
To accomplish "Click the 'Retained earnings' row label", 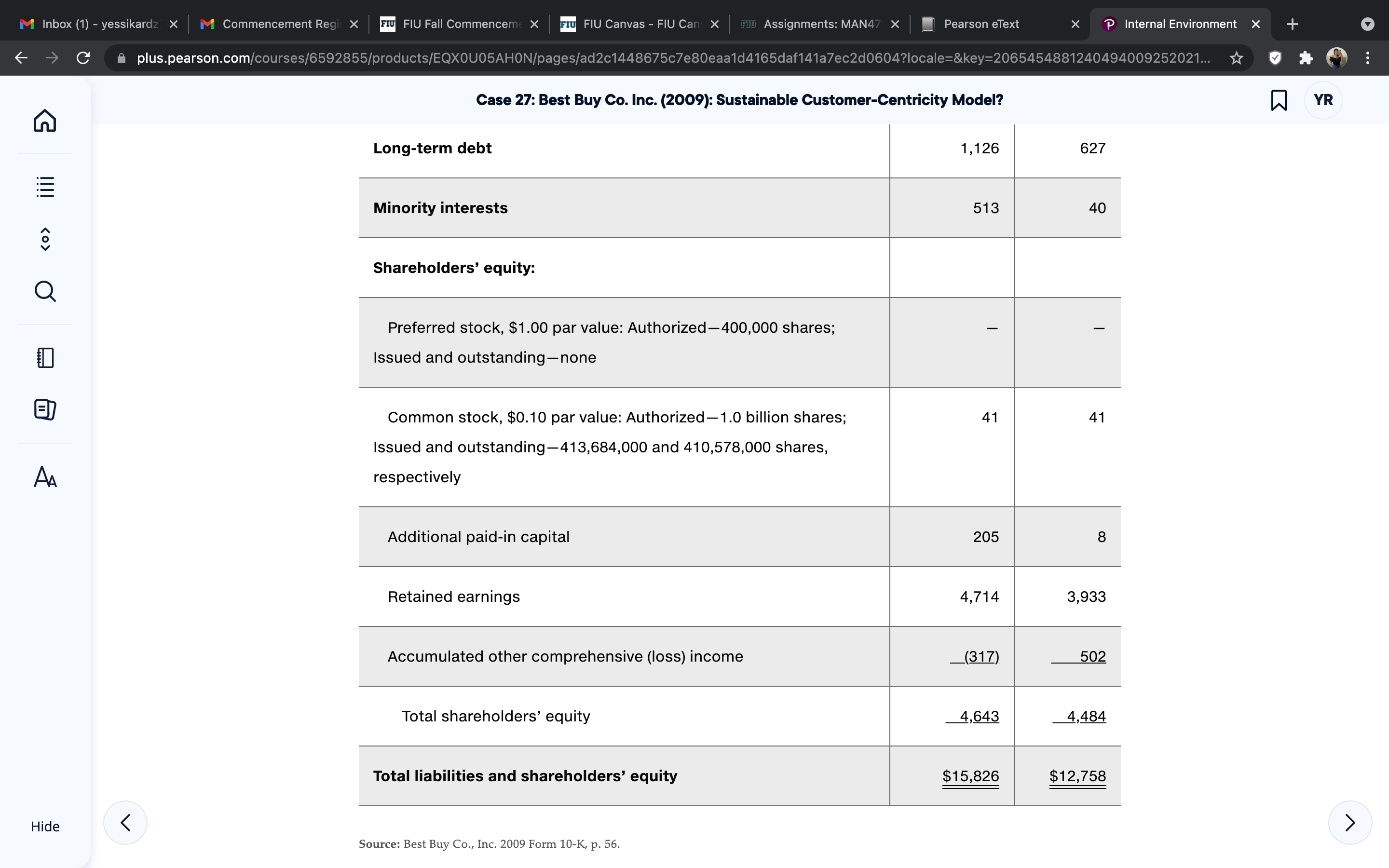I will [453, 597].
